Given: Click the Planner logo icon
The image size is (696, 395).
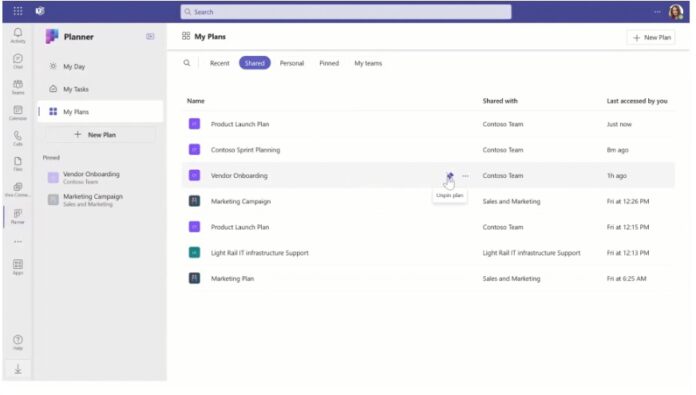Looking at the screenshot, I should point(52,36).
